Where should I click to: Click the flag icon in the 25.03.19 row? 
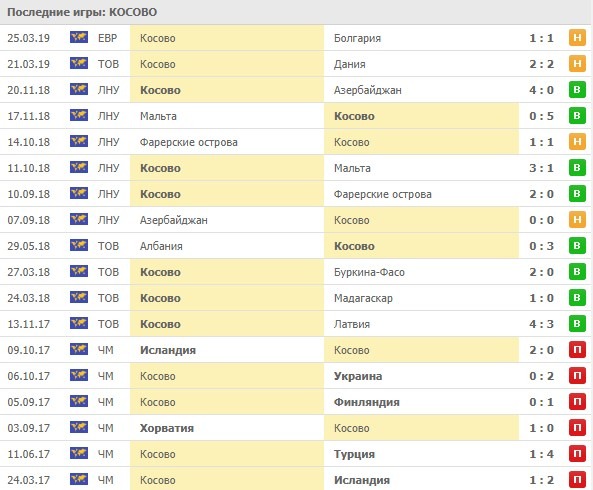[x=79, y=37]
